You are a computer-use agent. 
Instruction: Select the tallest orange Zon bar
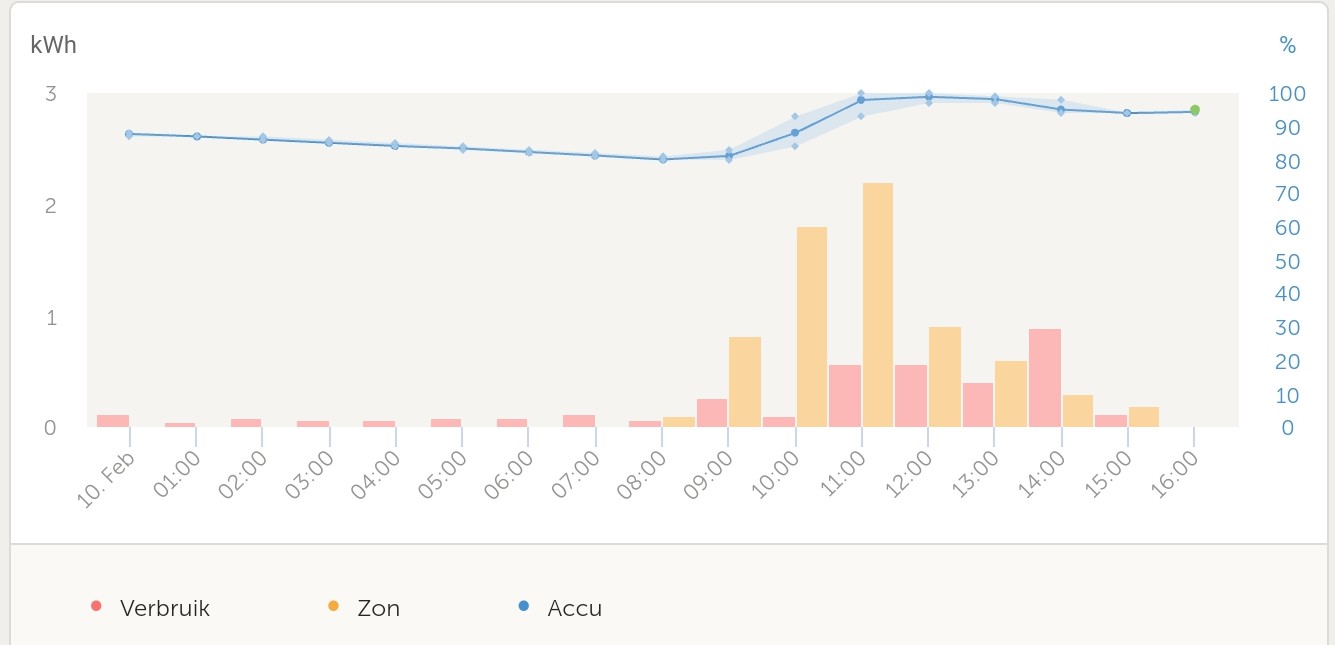(877, 305)
